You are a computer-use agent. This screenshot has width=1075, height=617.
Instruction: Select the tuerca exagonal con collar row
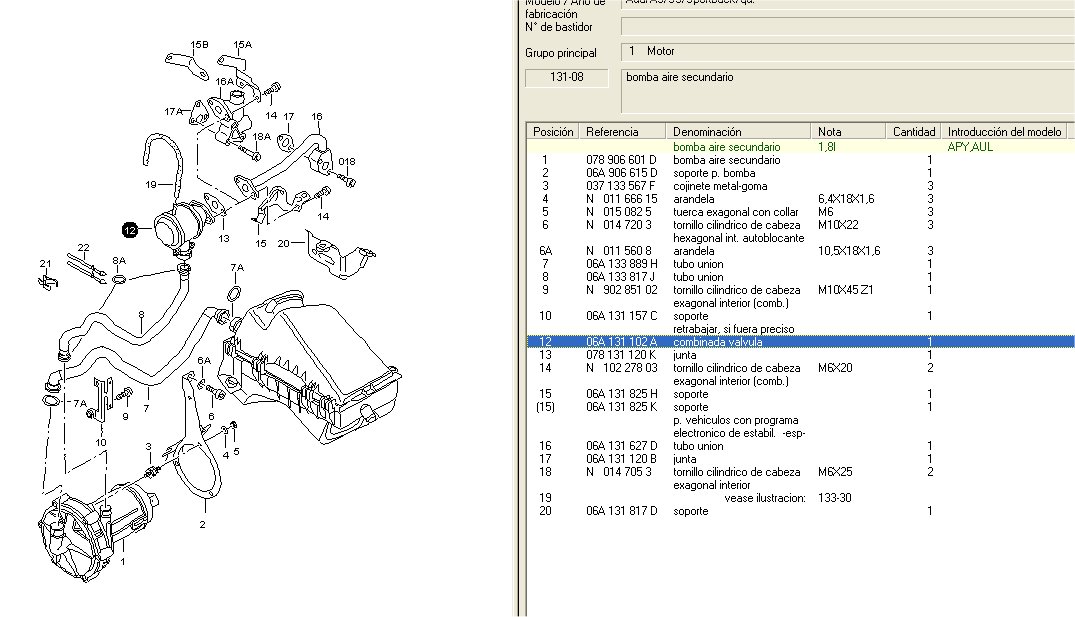(x=800, y=212)
